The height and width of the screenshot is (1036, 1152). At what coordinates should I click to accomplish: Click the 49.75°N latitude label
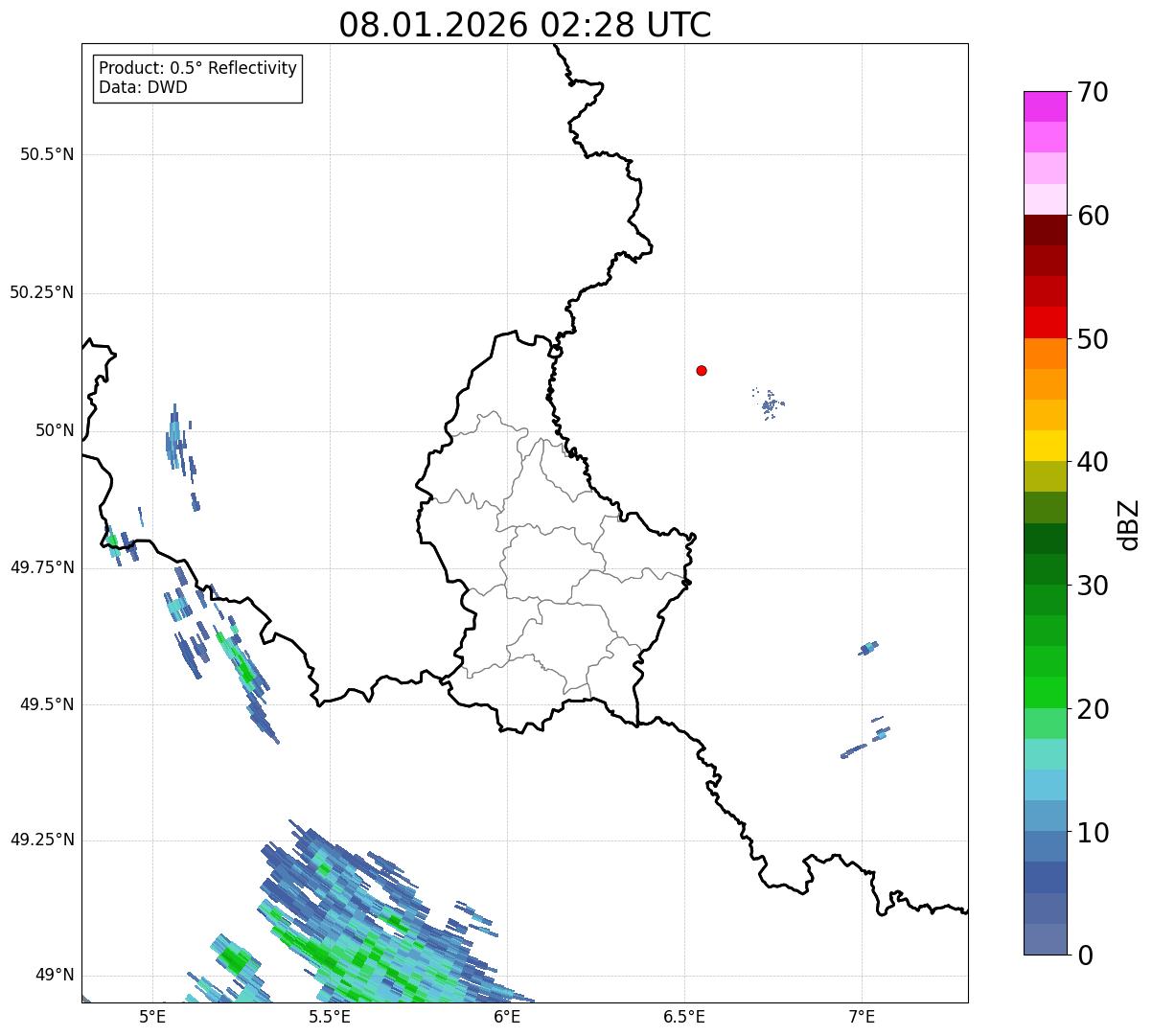(x=42, y=567)
